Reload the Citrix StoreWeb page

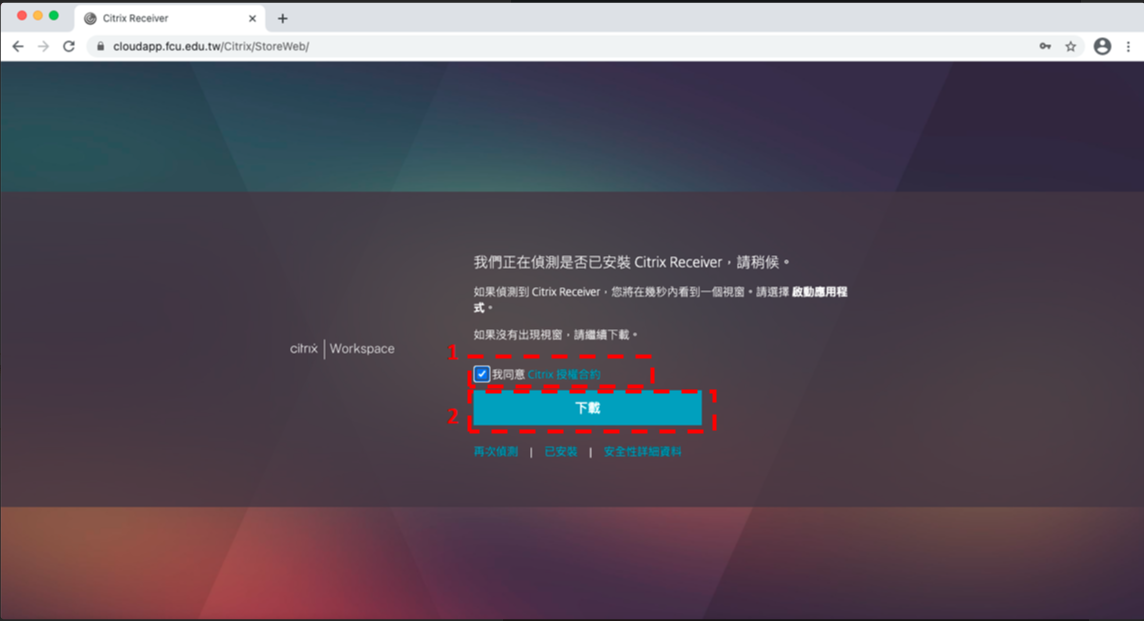pos(69,46)
